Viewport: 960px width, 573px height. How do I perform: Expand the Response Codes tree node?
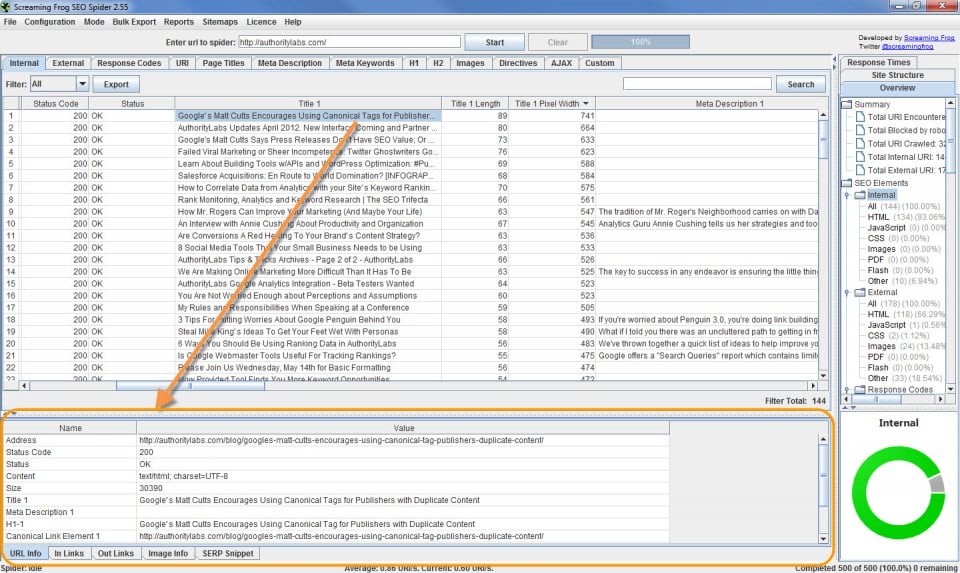point(847,389)
